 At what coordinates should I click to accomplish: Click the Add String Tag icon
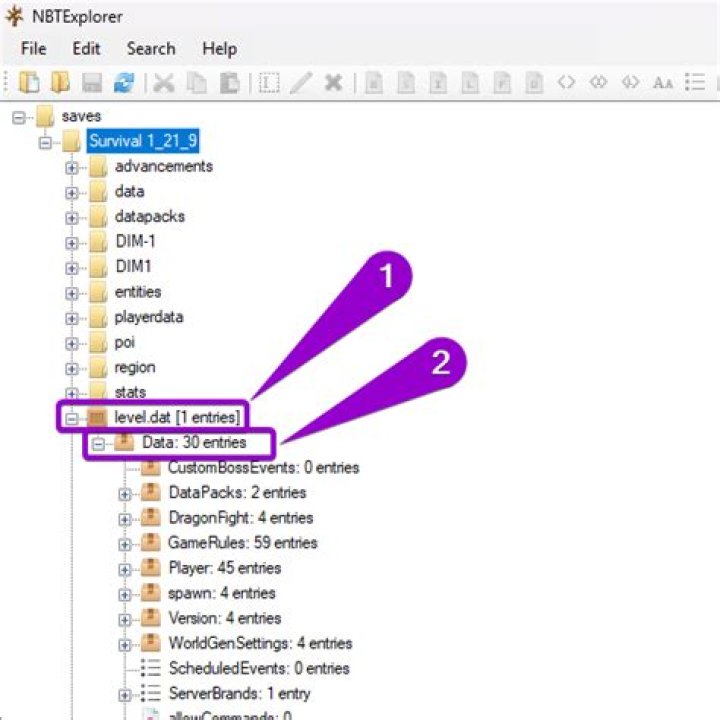(663, 83)
